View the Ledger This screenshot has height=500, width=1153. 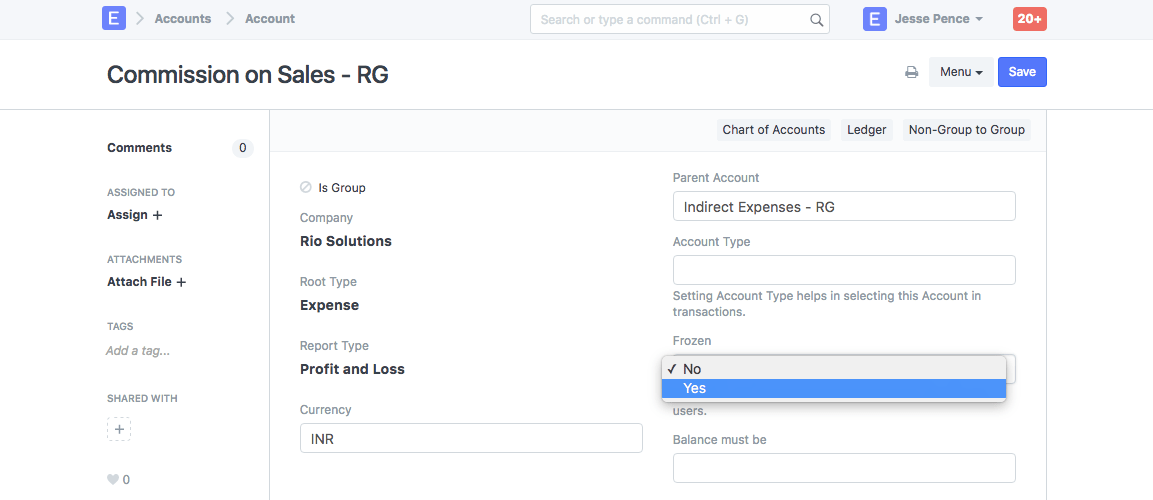[x=867, y=130]
